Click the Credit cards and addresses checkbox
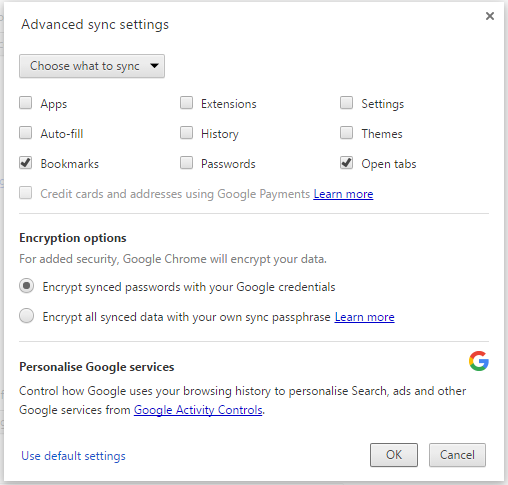This screenshot has height=485, width=508. [26, 193]
